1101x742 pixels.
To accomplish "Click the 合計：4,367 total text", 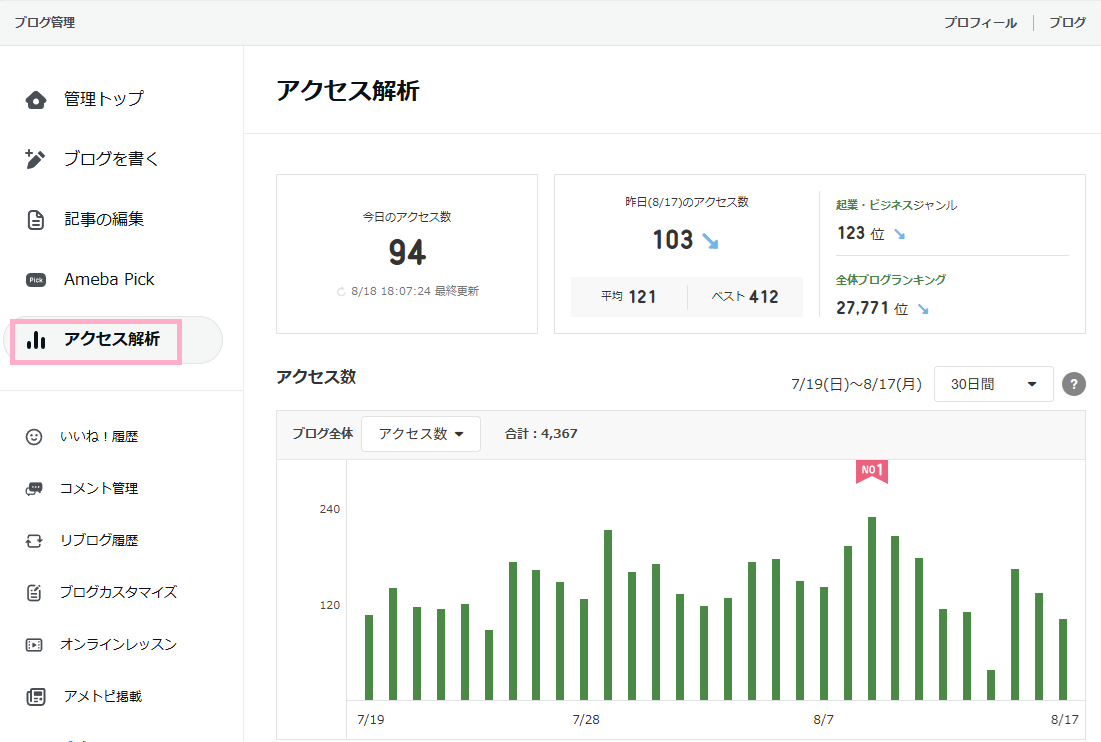I will 541,434.
